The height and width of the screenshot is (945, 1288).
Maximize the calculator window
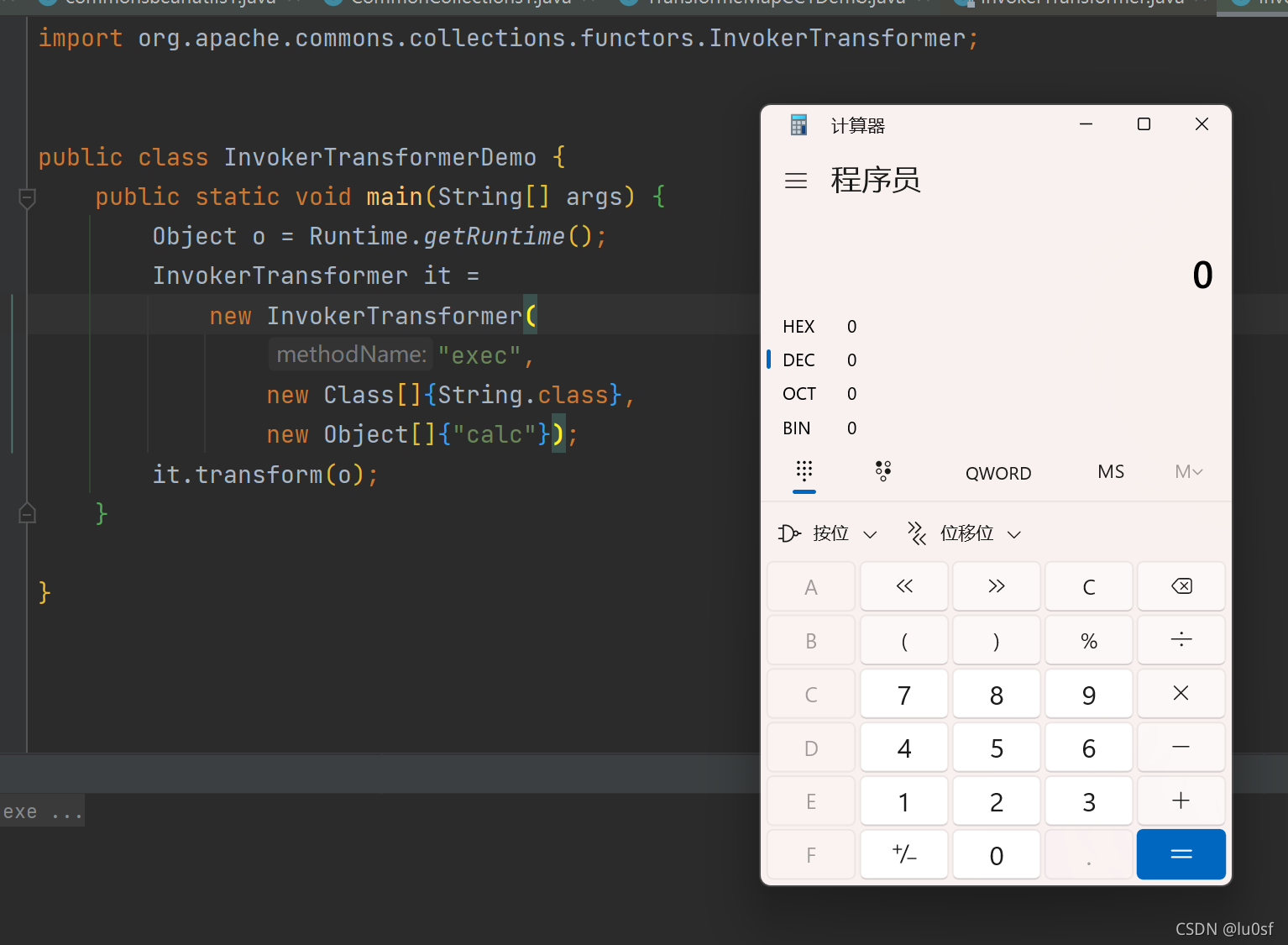tap(1144, 124)
